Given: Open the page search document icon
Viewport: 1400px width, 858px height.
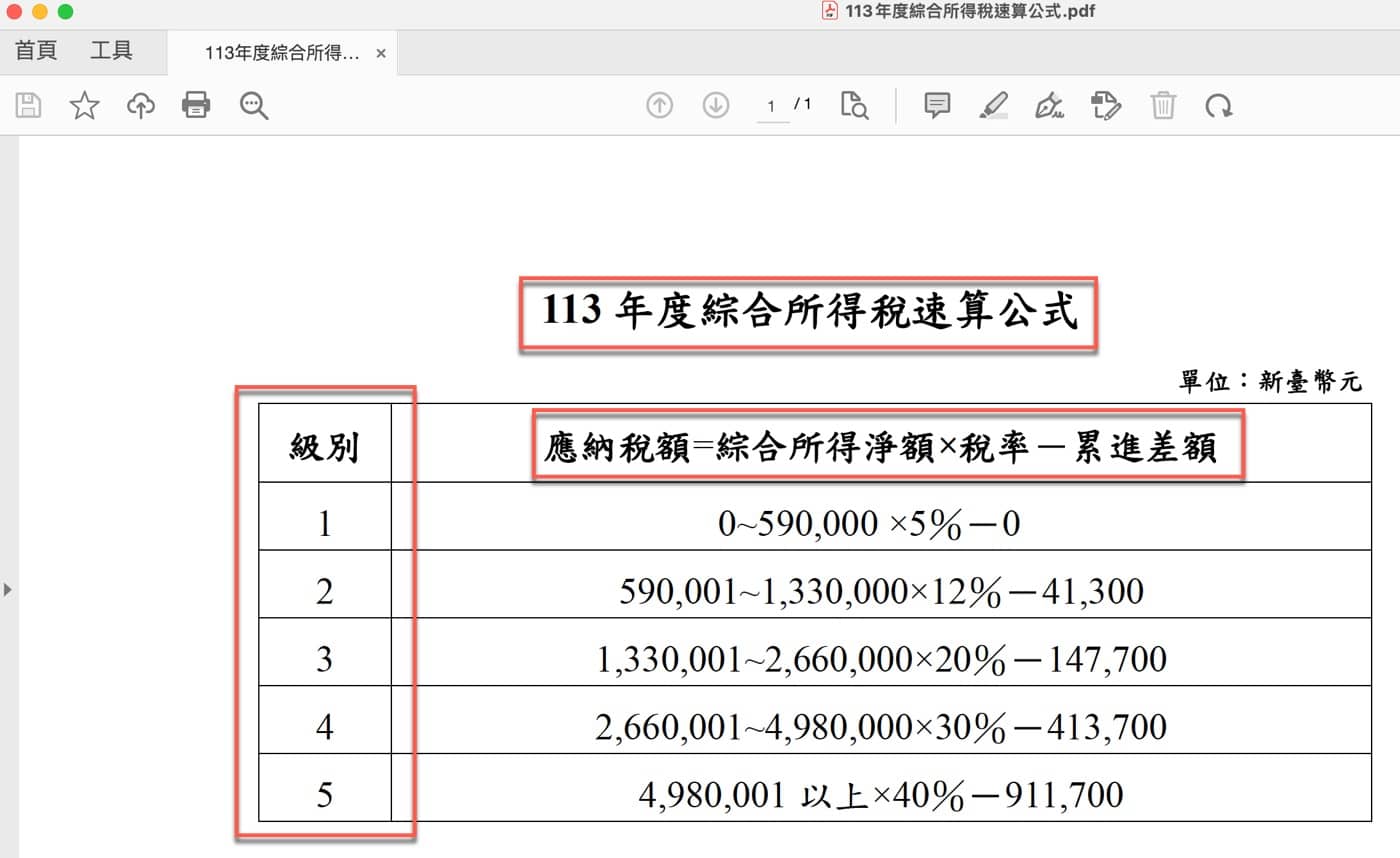Looking at the screenshot, I should tap(855, 106).
